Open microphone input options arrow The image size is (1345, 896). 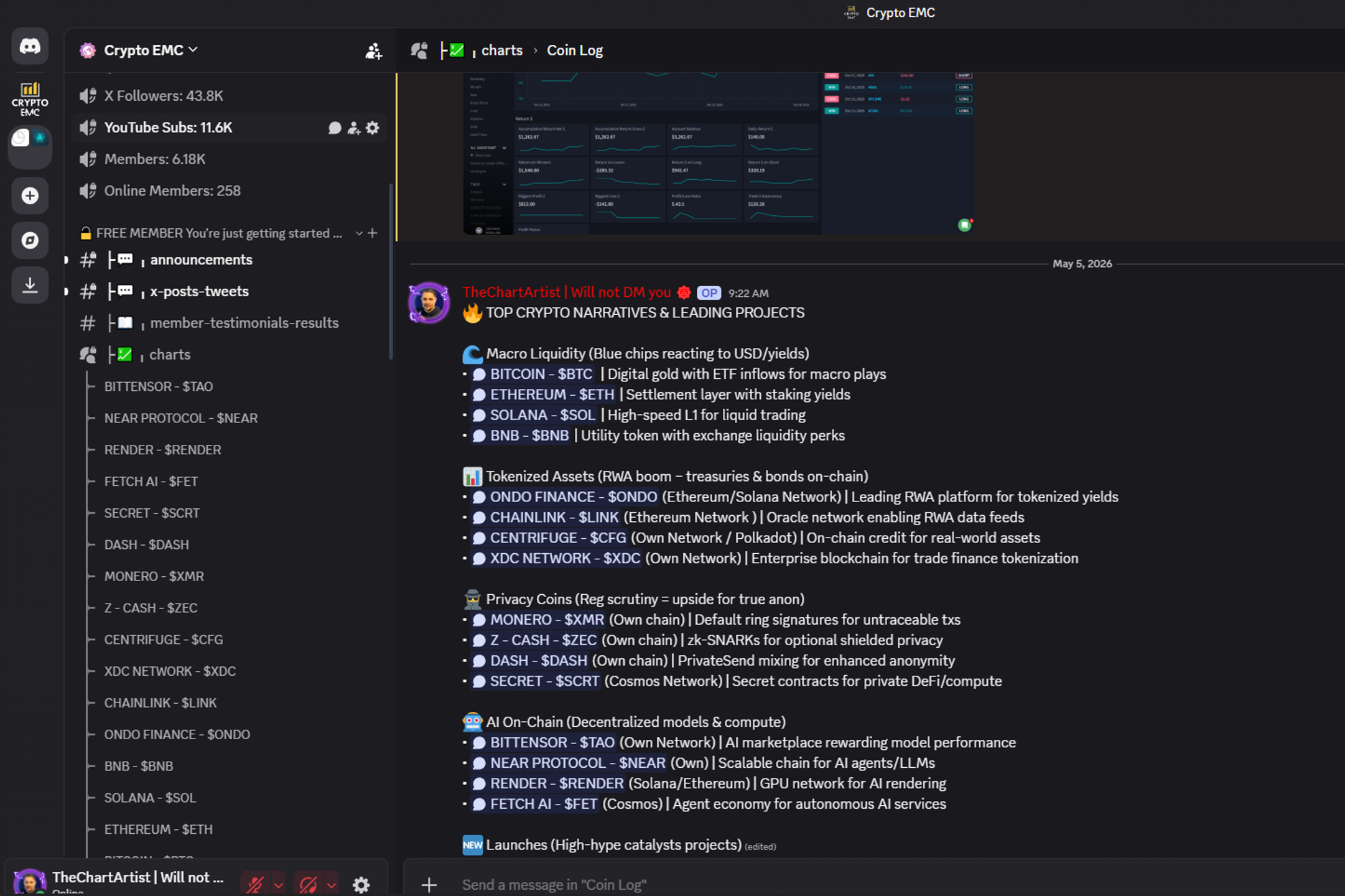click(279, 884)
